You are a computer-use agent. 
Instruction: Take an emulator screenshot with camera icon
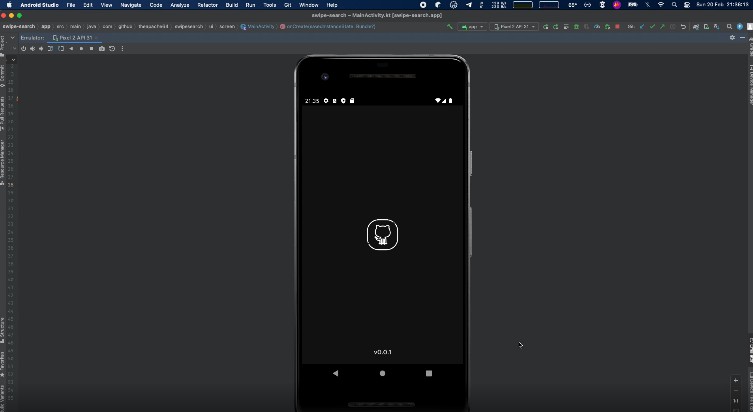[102, 48]
